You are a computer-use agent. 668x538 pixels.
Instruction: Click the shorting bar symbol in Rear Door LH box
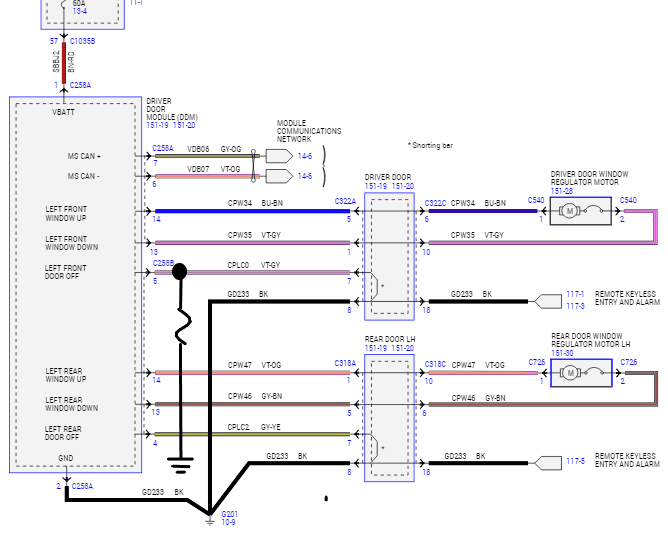click(375, 448)
